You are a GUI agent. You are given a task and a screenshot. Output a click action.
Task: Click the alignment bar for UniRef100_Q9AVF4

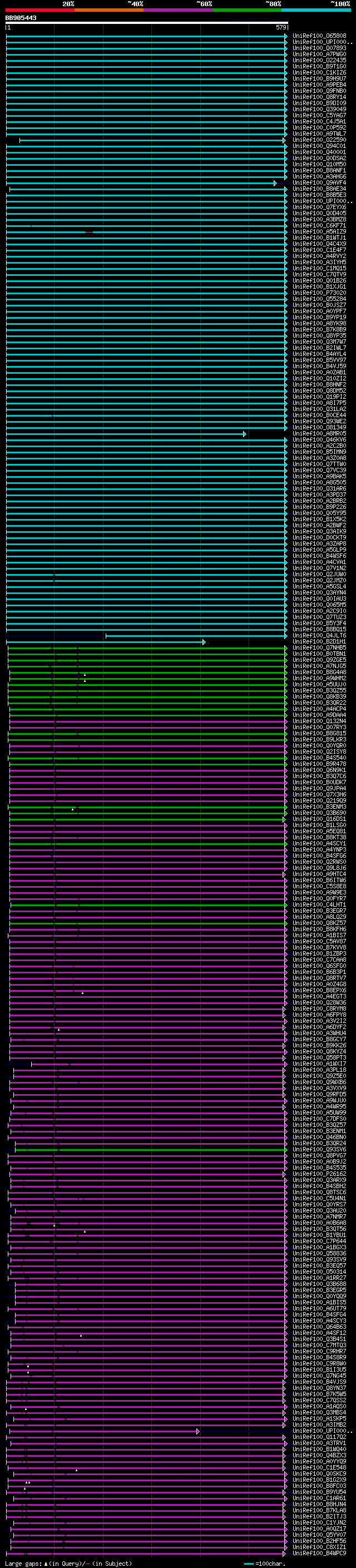[x=141, y=183]
